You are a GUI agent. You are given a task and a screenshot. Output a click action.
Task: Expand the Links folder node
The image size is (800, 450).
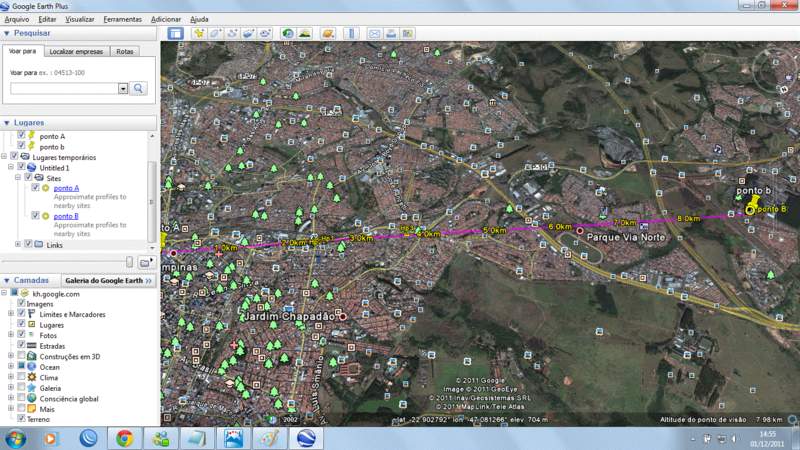coord(18,244)
